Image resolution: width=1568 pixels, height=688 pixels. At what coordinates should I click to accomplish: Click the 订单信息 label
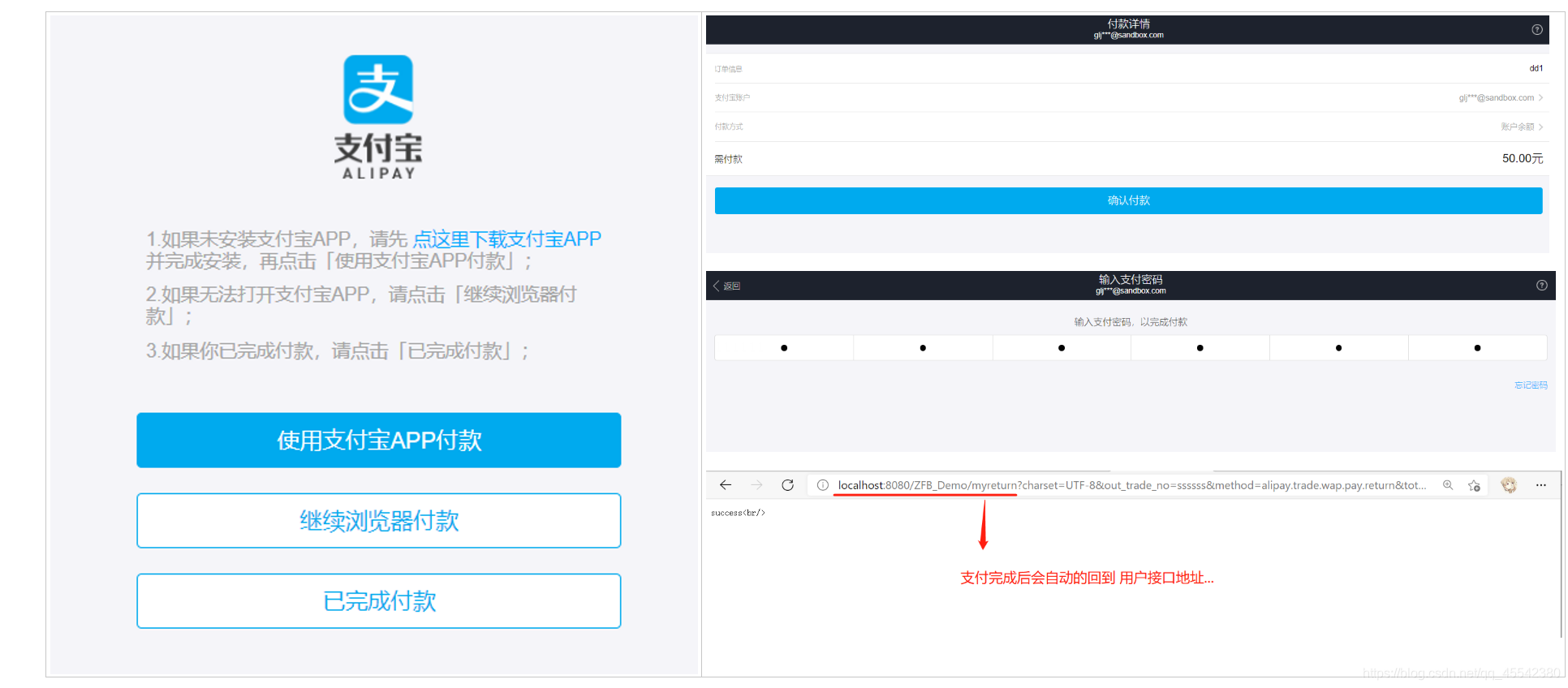[728, 70]
